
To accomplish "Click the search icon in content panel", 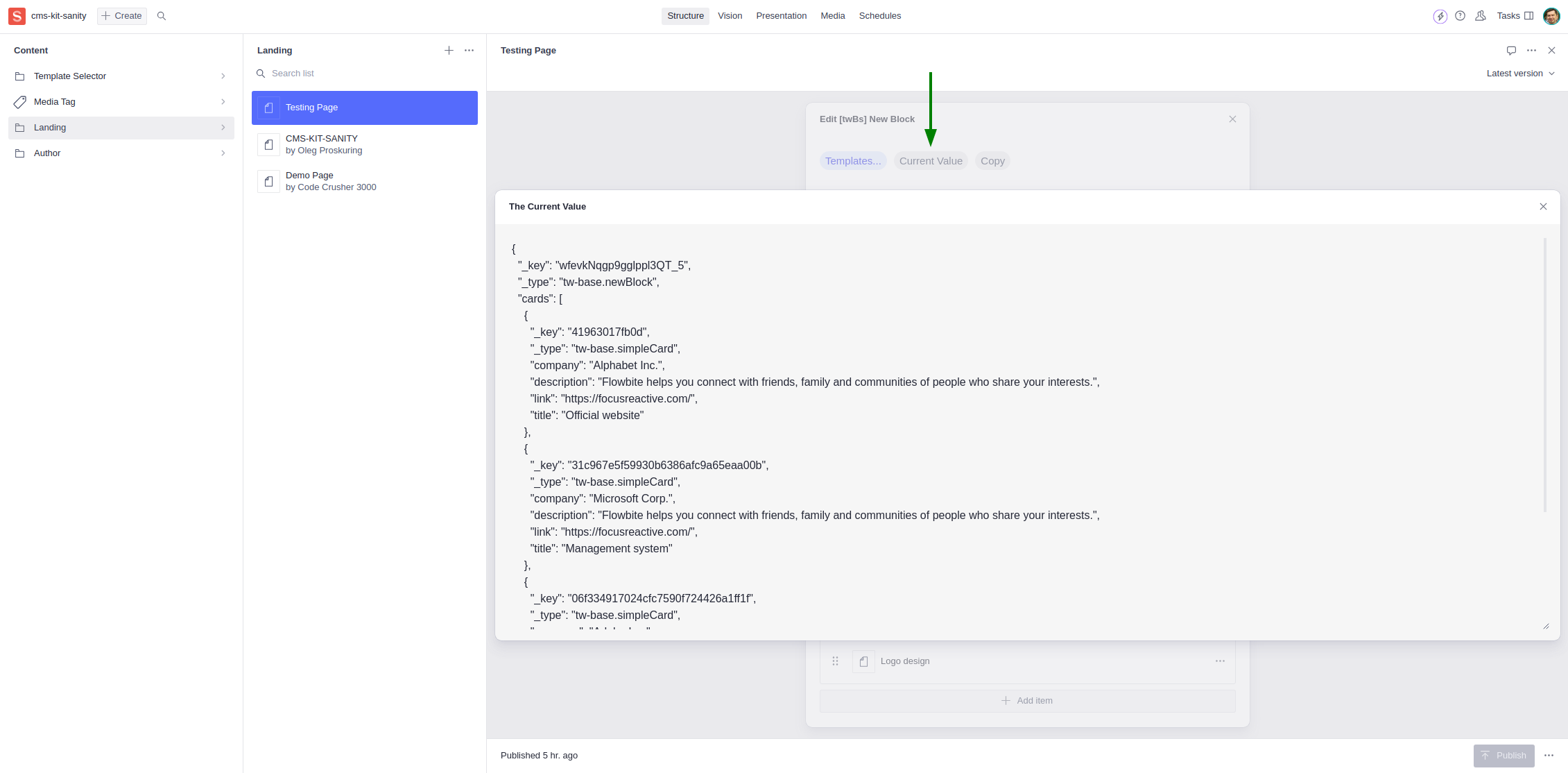I will [162, 16].
